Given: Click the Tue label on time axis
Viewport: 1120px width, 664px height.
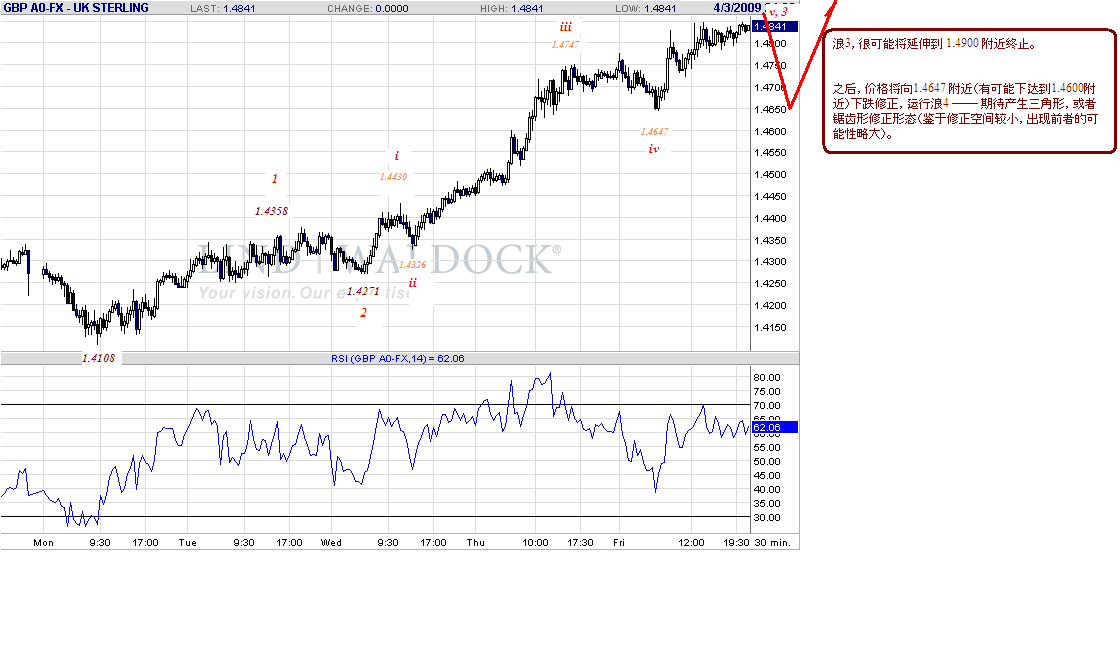Looking at the screenshot, I should (x=187, y=543).
